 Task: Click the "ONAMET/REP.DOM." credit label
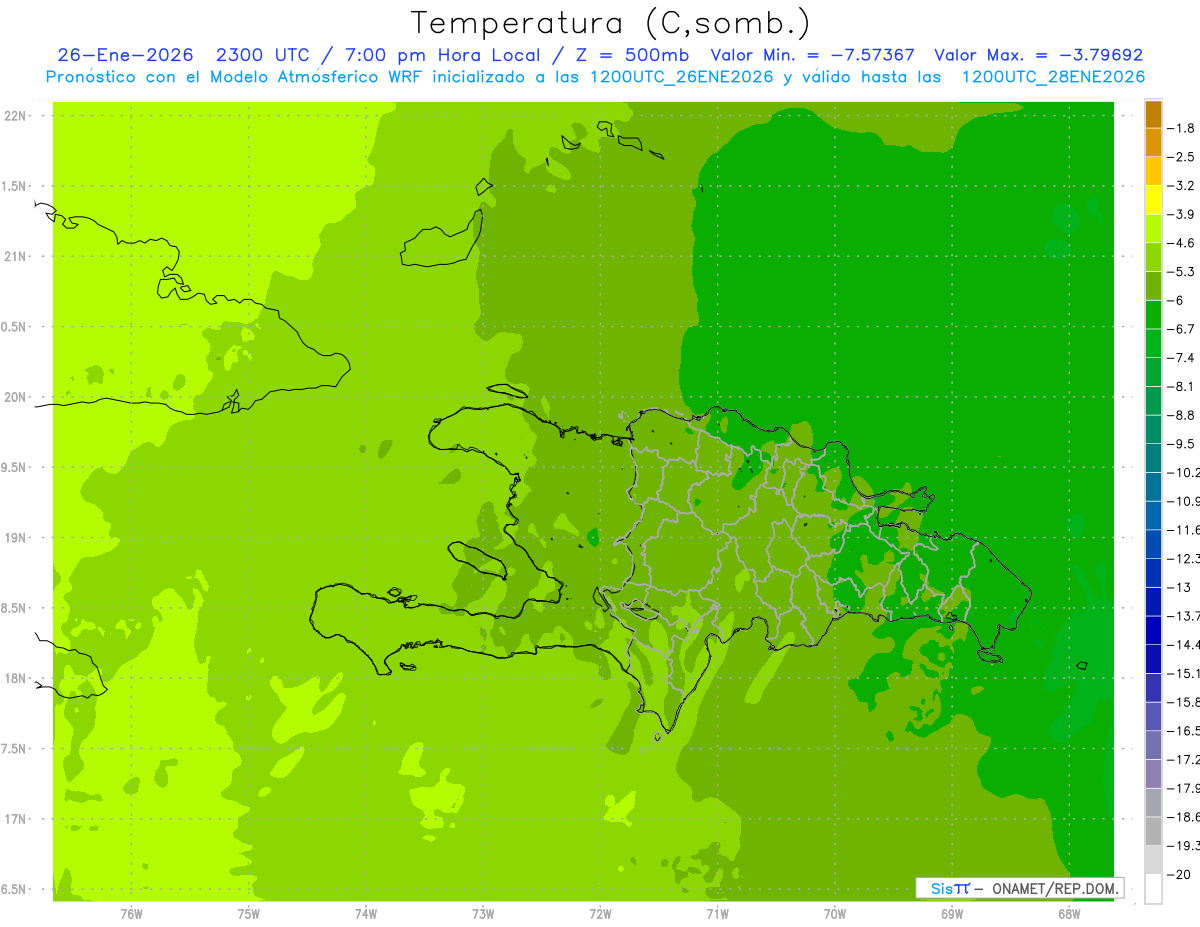pyautogui.click(x=1056, y=888)
